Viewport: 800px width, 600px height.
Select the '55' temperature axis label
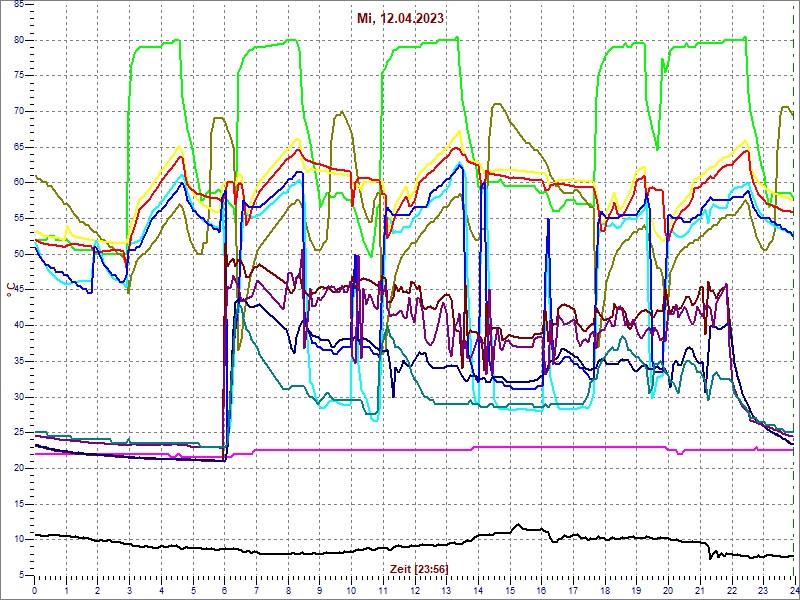point(19,218)
